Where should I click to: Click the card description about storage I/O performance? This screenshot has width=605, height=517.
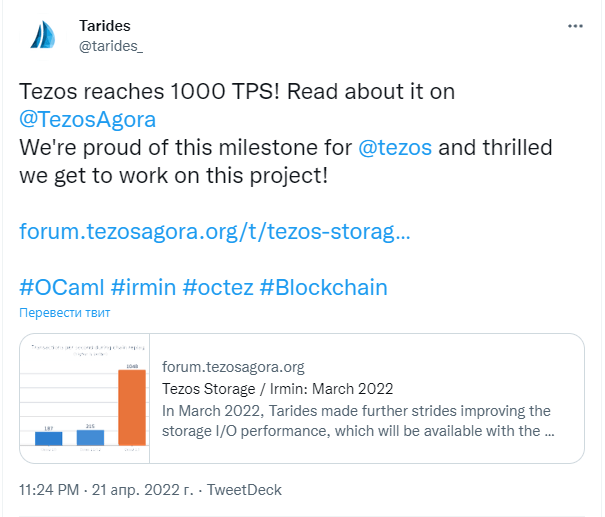click(x=358, y=421)
